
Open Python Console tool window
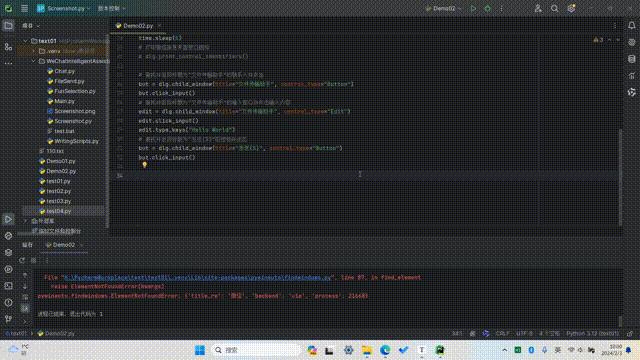[8, 236]
